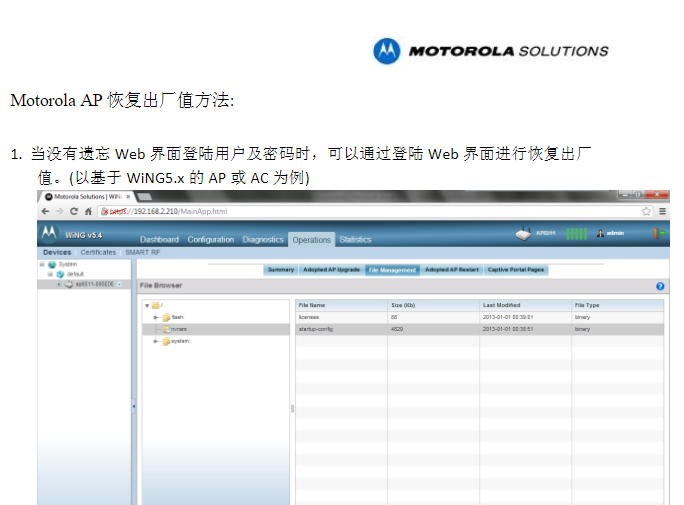Open a new browser tab
Screen dimensions: 684x505
(x=144, y=197)
